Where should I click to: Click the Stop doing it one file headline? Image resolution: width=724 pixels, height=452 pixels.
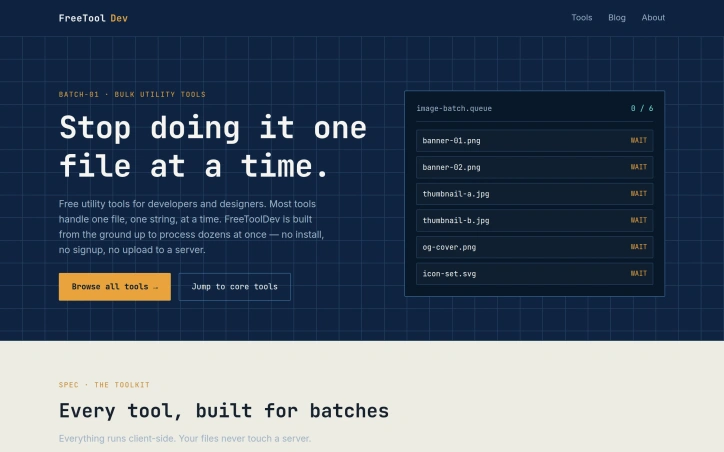coord(213,146)
